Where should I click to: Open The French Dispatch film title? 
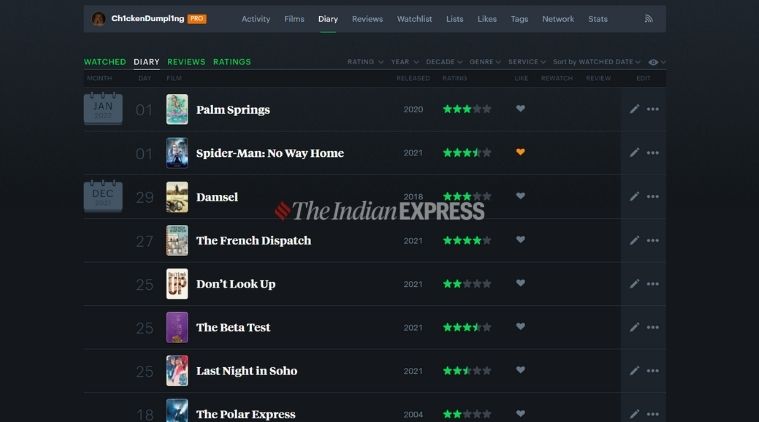[x=254, y=241]
